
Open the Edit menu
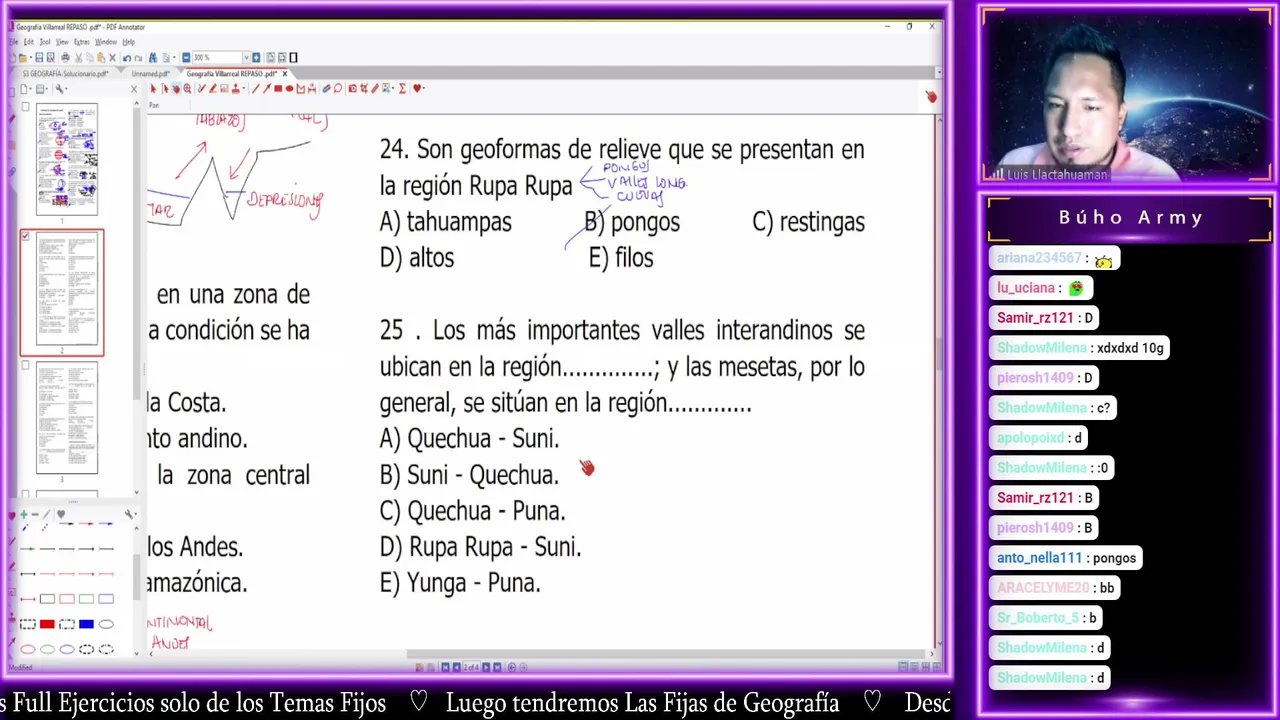(x=29, y=42)
